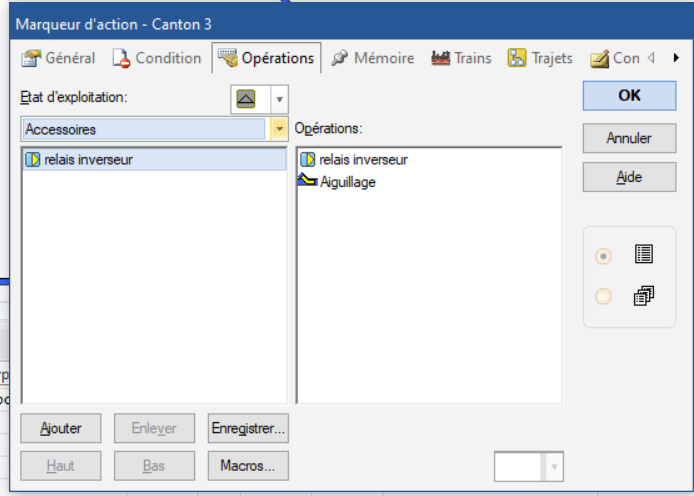Click the Ajouter button
The image size is (694, 496).
click(x=61, y=428)
